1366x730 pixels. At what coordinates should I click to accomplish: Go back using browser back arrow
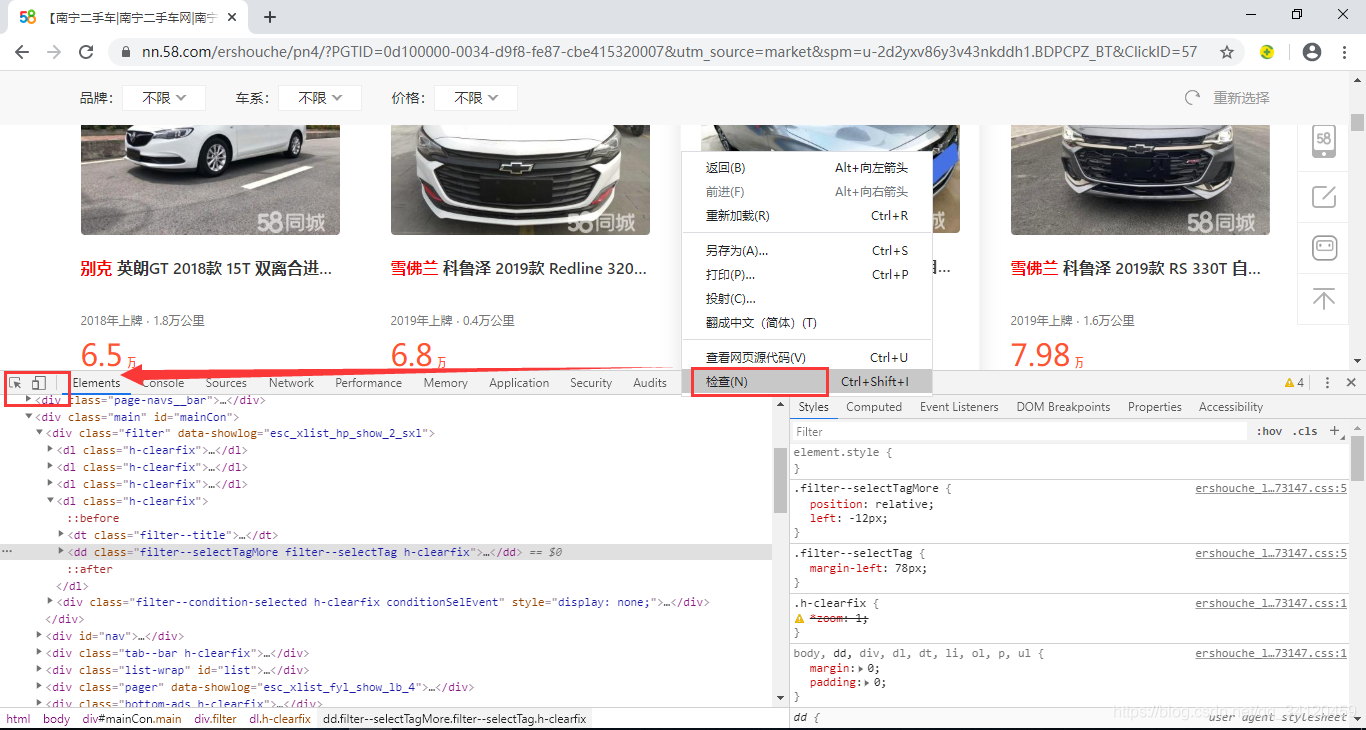pyautogui.click(x=24, y=52)
